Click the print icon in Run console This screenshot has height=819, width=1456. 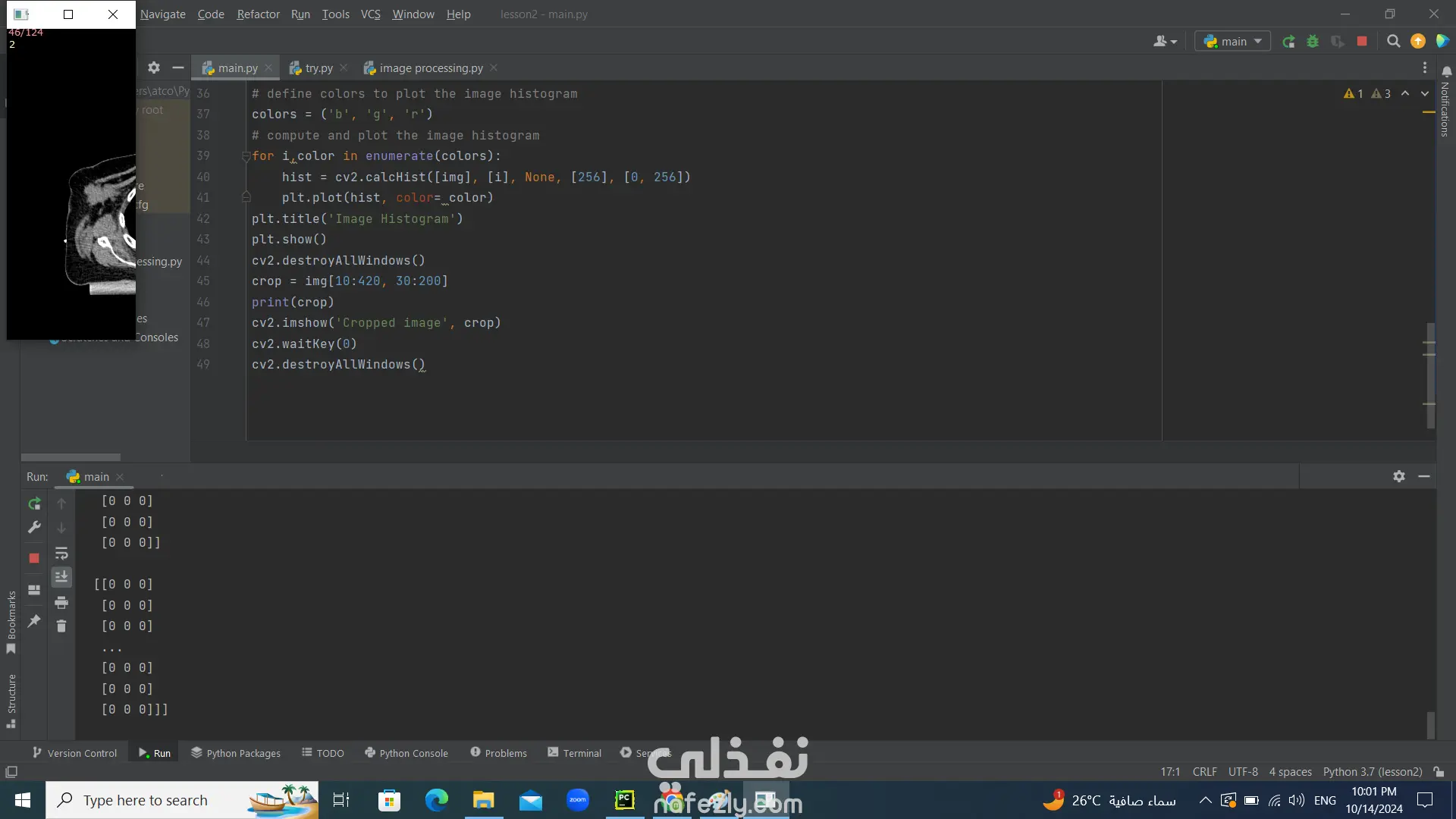coord(61,603)
